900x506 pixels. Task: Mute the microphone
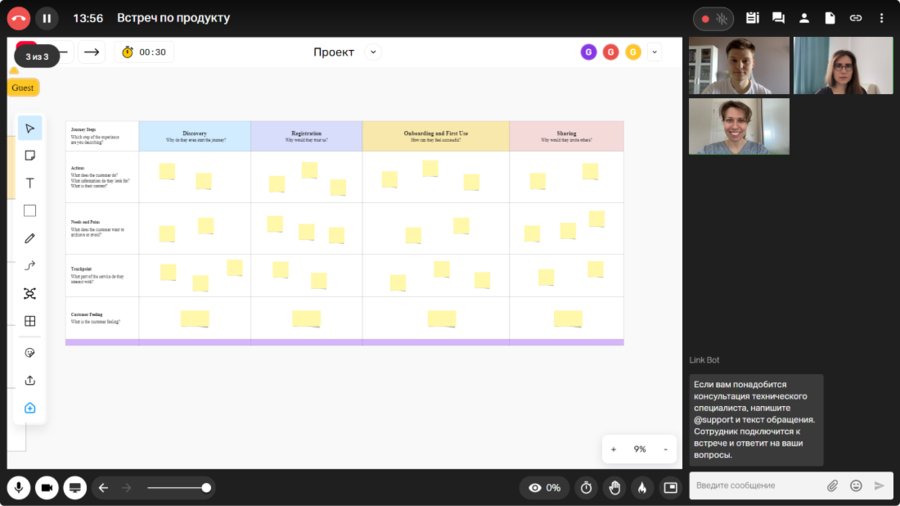tap(18, 487)
